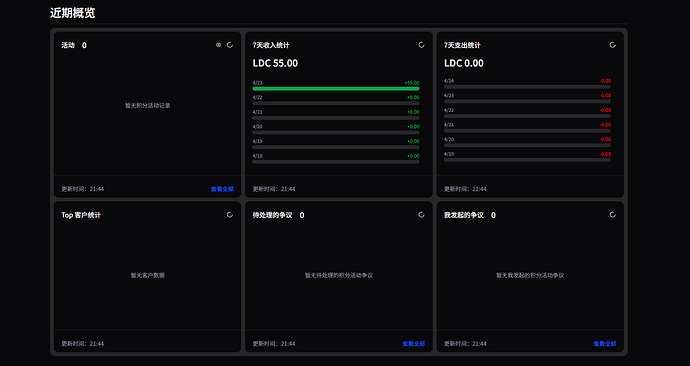Viewport: 690px width, 366px height.
Task: Click the 4/20 income progress bar
Action: [x=336, y=132]
